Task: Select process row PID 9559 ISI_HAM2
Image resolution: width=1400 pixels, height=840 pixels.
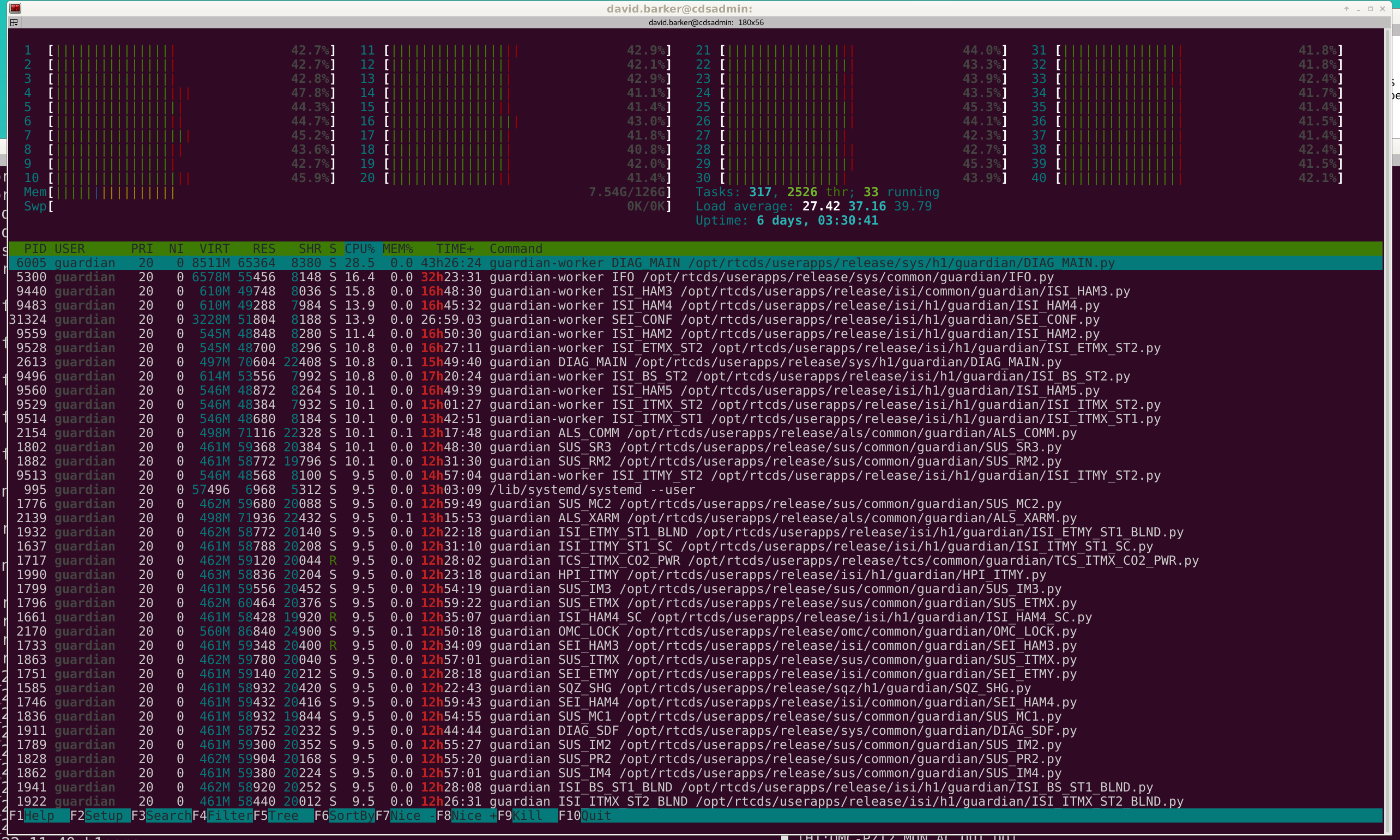Action: tap(695, 334)
